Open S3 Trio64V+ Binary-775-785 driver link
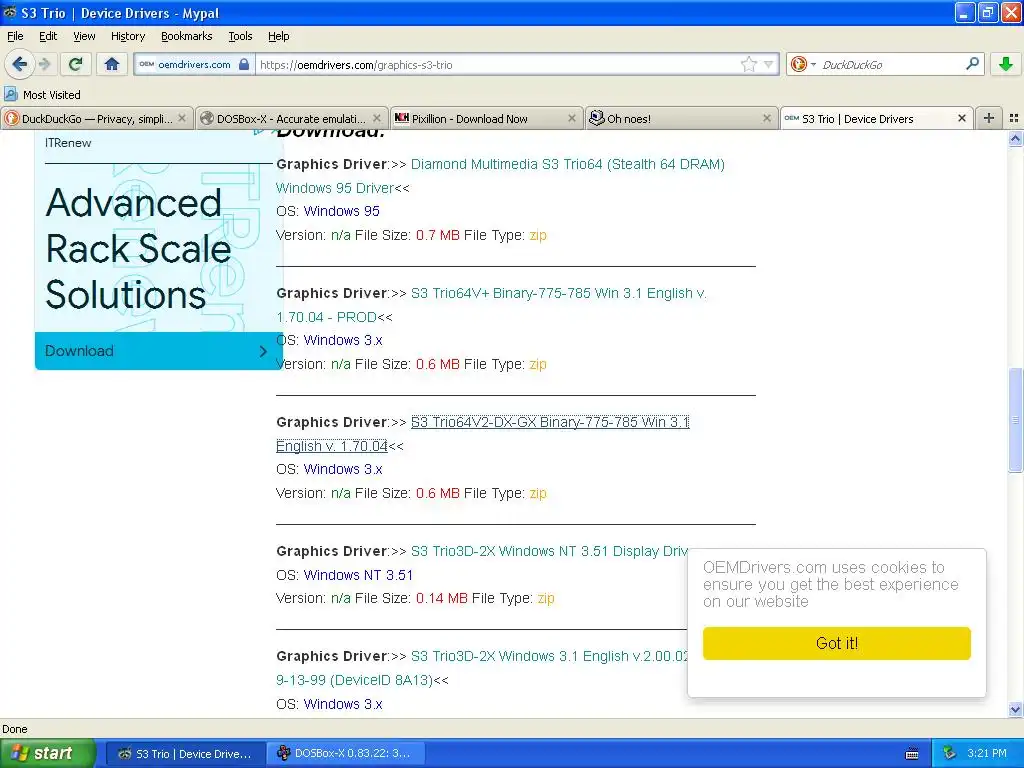The height and width of the screenshot is (768, 1024). [x=491, y=305]
